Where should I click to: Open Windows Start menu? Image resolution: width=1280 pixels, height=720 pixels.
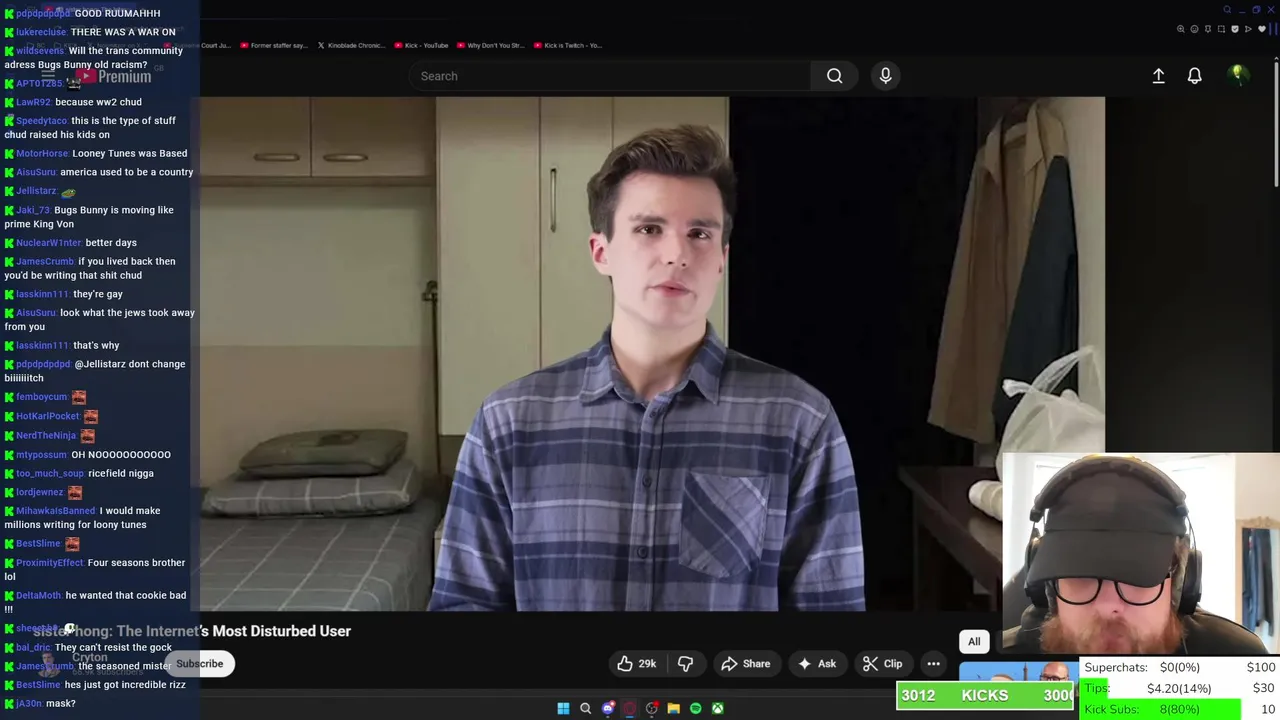coord(563,708)
